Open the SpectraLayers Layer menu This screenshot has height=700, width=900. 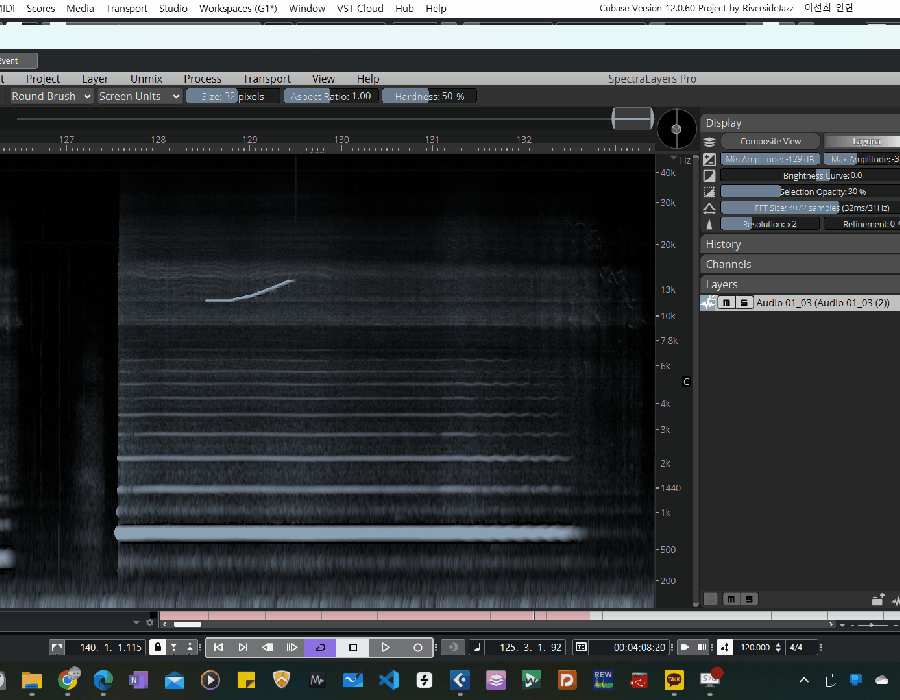coord(94,79)
